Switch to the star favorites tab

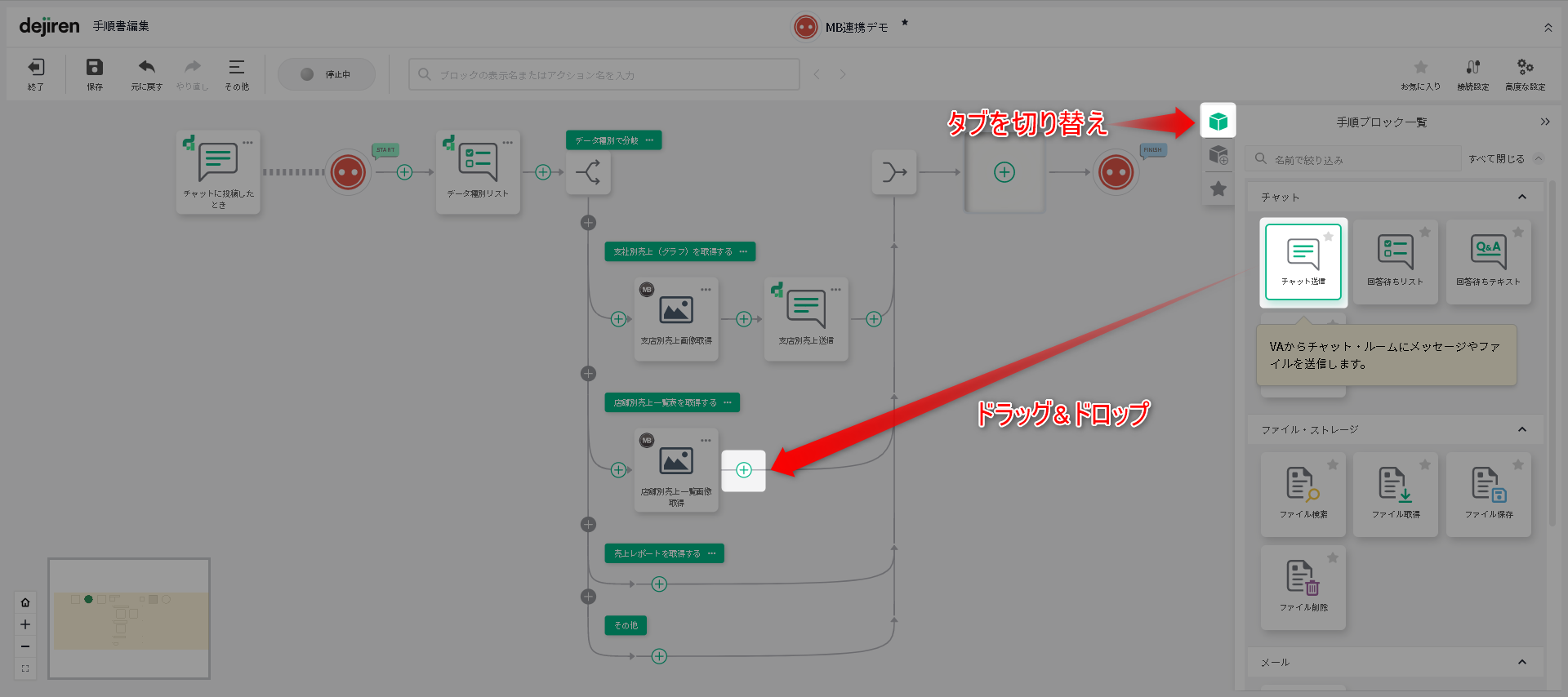pos(1218,189)
